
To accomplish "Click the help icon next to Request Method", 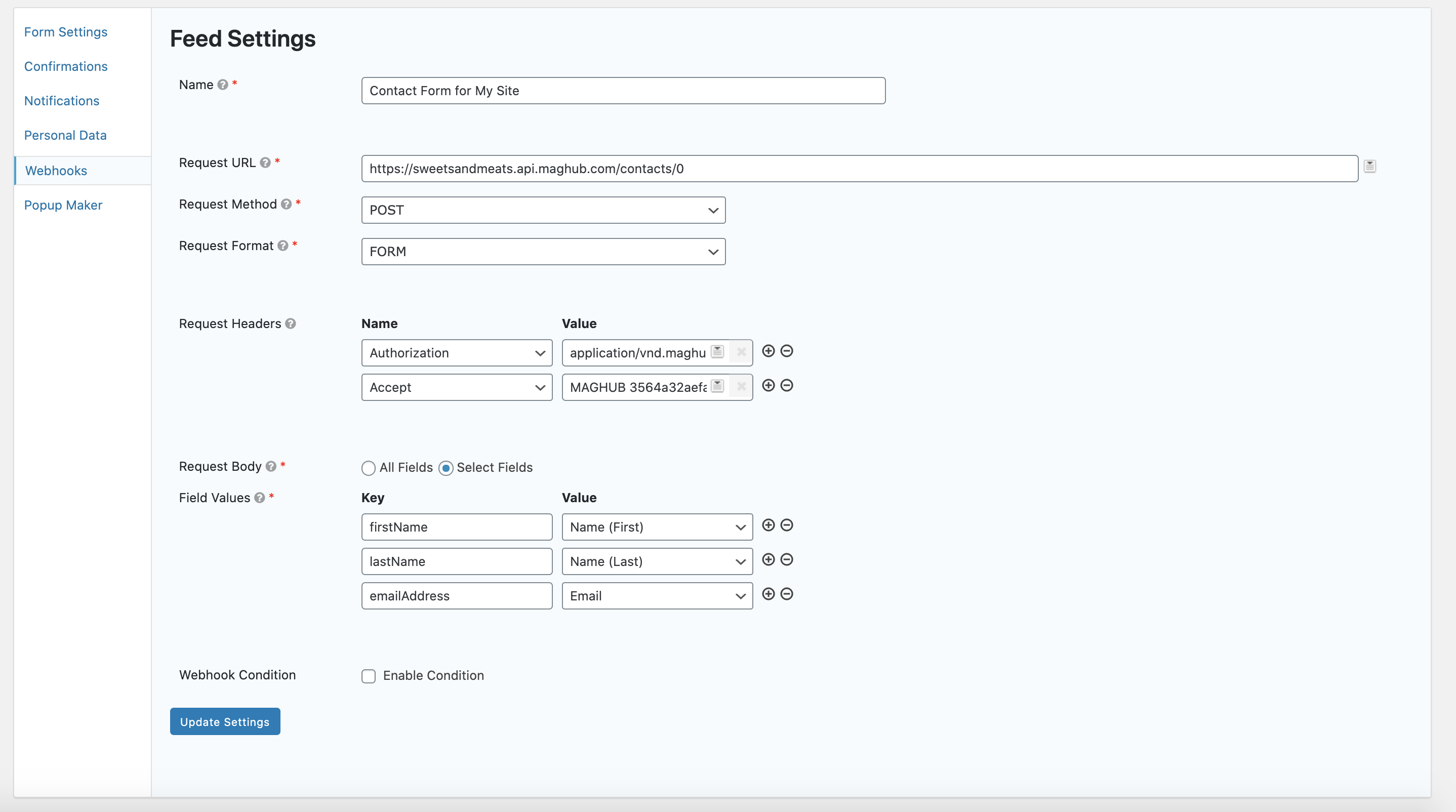I will point(287,205).
